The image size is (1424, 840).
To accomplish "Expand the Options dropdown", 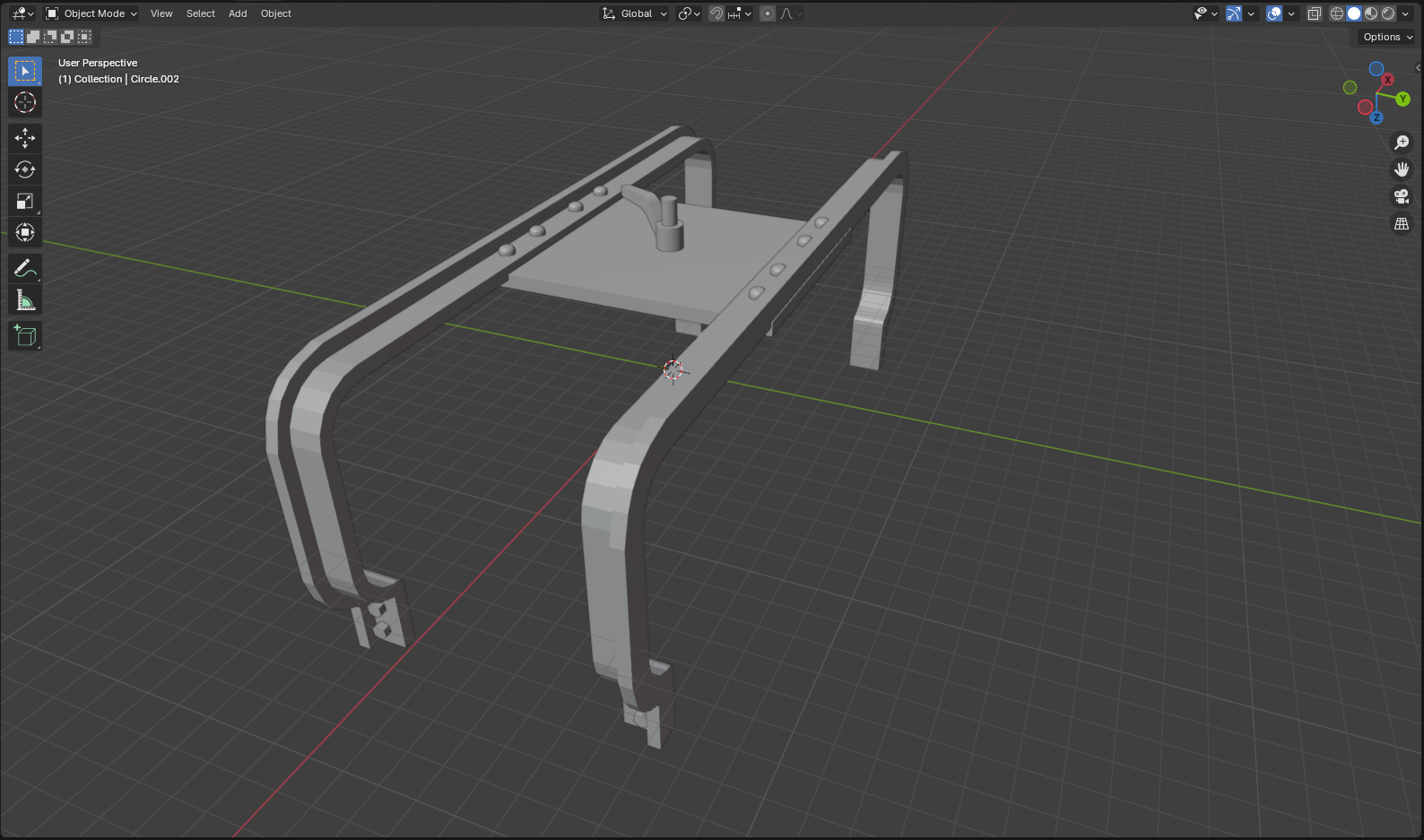I will 1386,37.
